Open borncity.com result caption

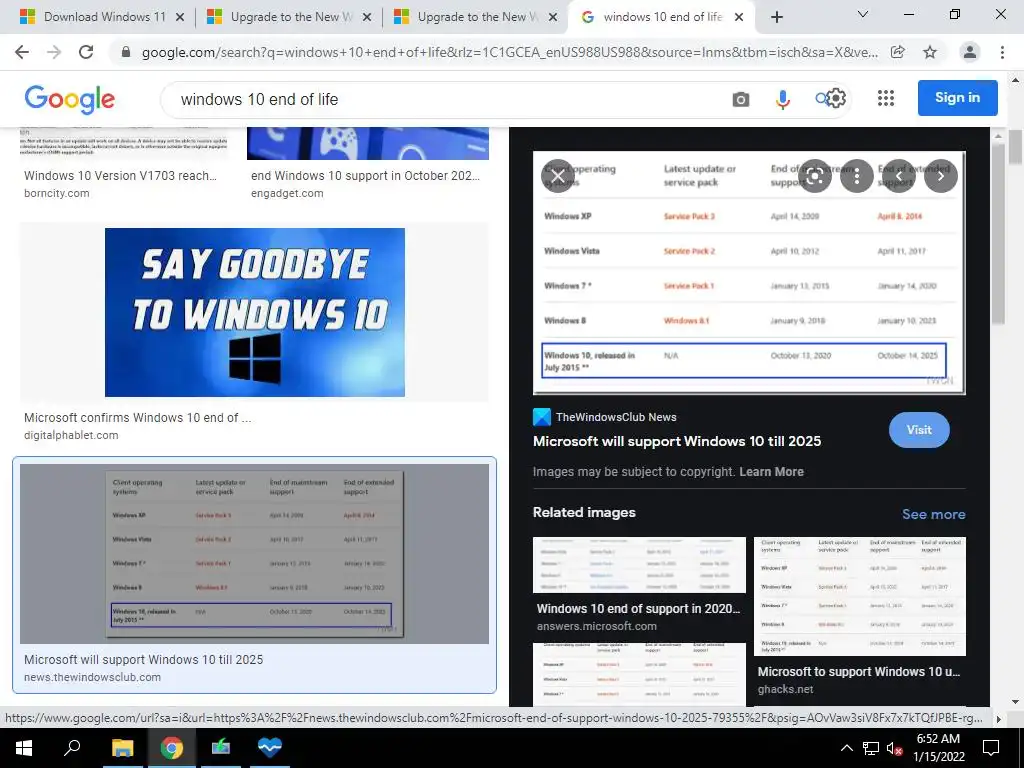(x=120, y=184)
